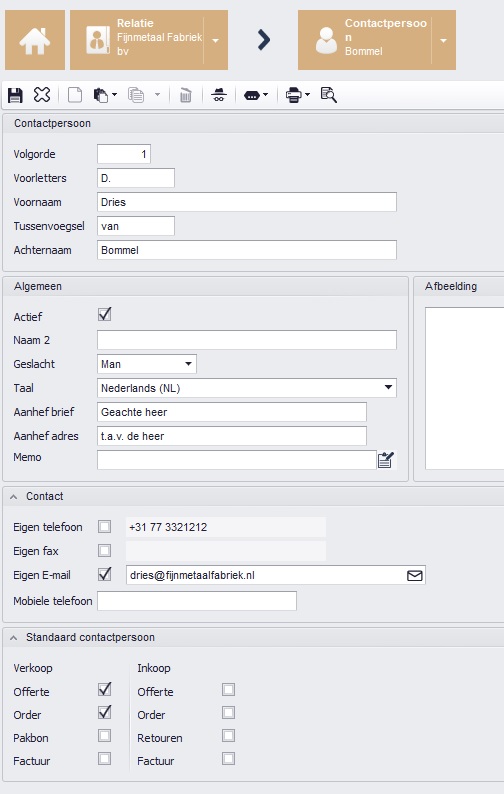Create a new record with blank page icon
The image size is (504, 794).
click(75, 95)
